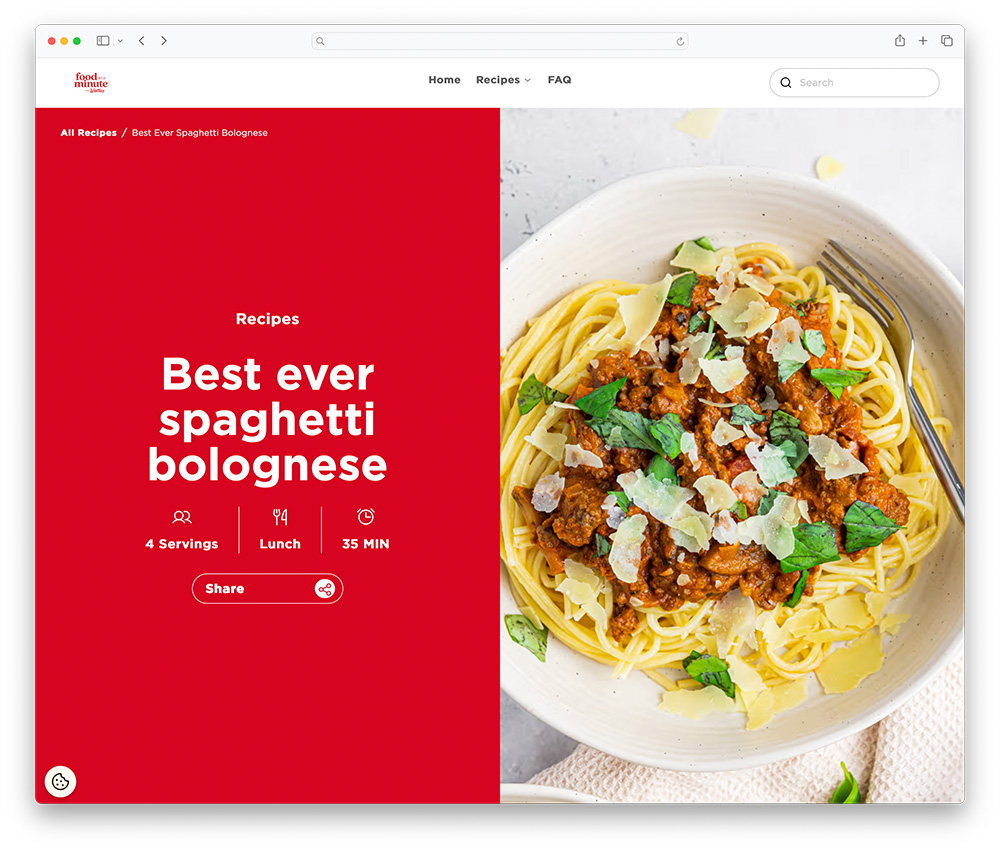Image resolution: width=1000 pixels, height=851 pixels.
Task: Open the Home navigation item
Action: pos(445,80)
